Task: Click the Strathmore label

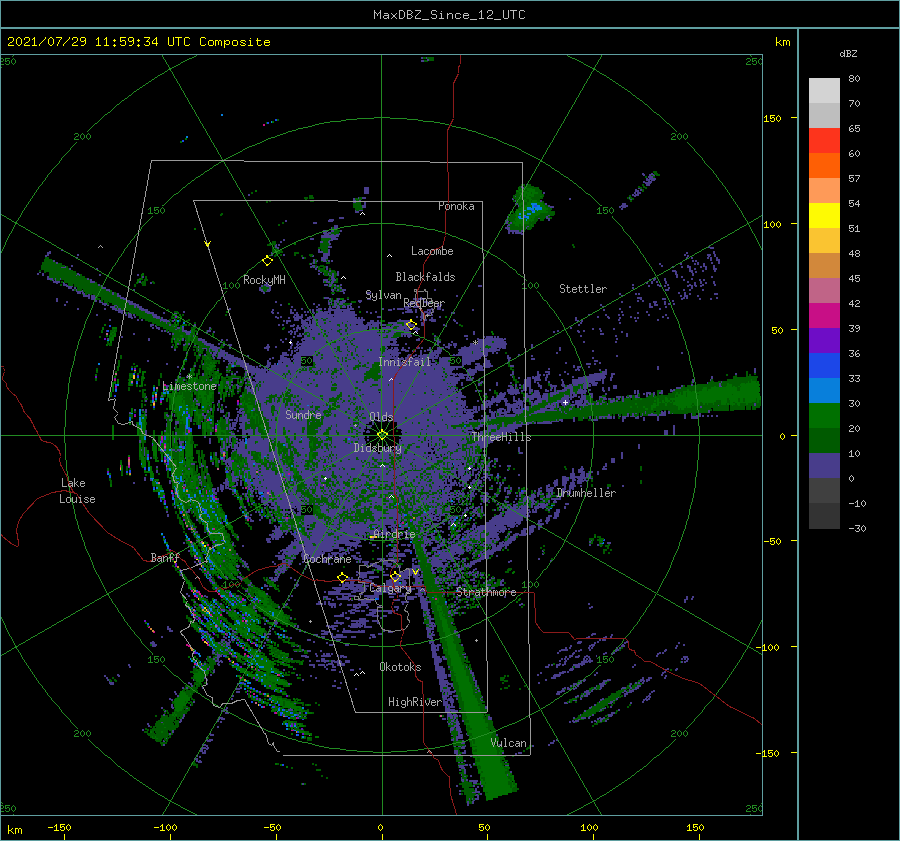Action: tap(486, 592)
